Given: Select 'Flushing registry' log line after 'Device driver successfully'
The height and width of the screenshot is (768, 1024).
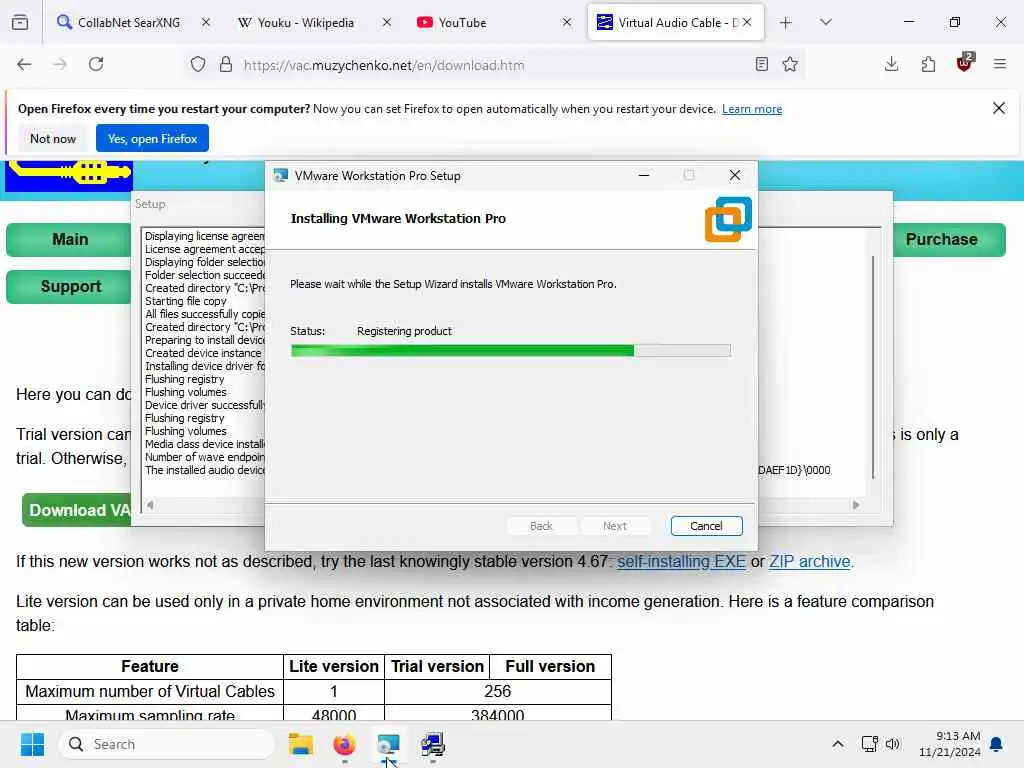Looking at the screenshot, I should pyautogui.click(x=185, y=418).
